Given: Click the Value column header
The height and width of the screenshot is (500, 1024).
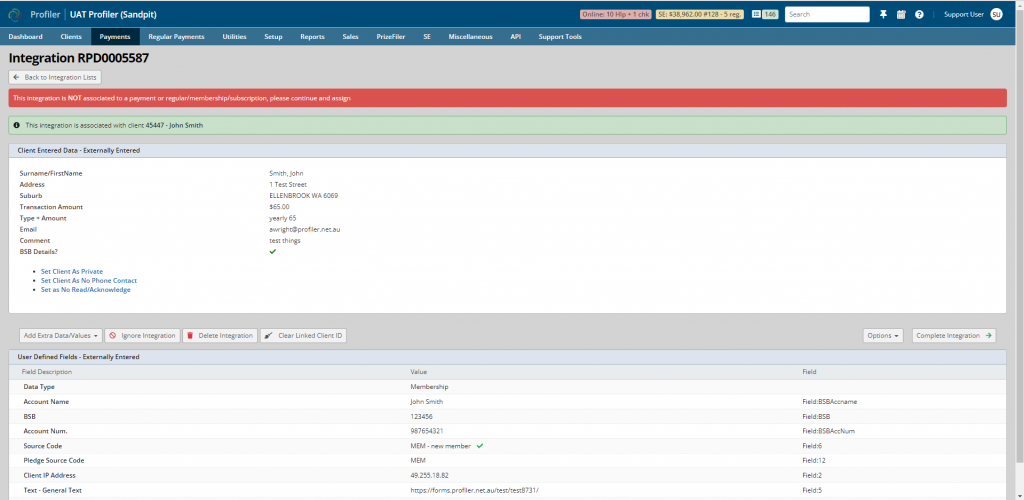Looking at the screenshot, I should click(419, 371).
